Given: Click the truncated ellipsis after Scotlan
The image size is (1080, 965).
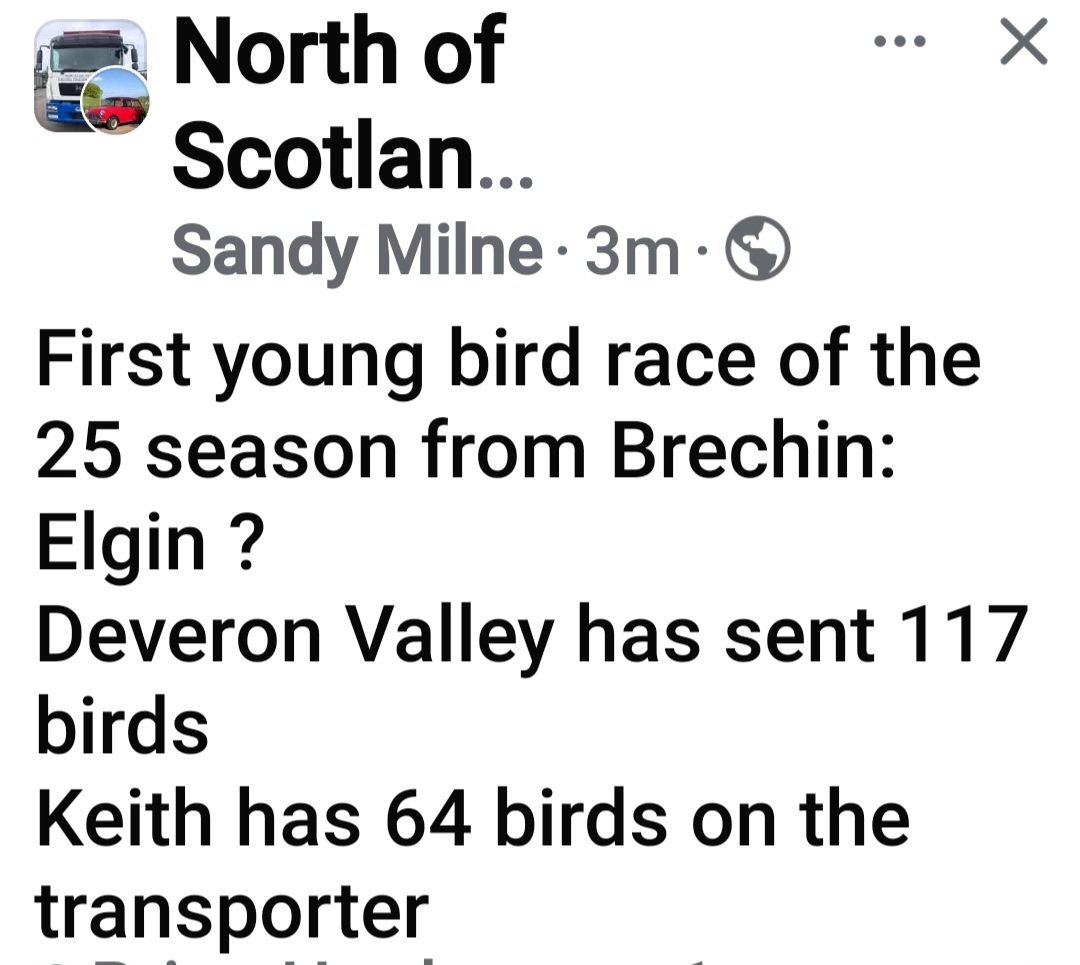Looking at the screenshot, I should click(505, 182).
